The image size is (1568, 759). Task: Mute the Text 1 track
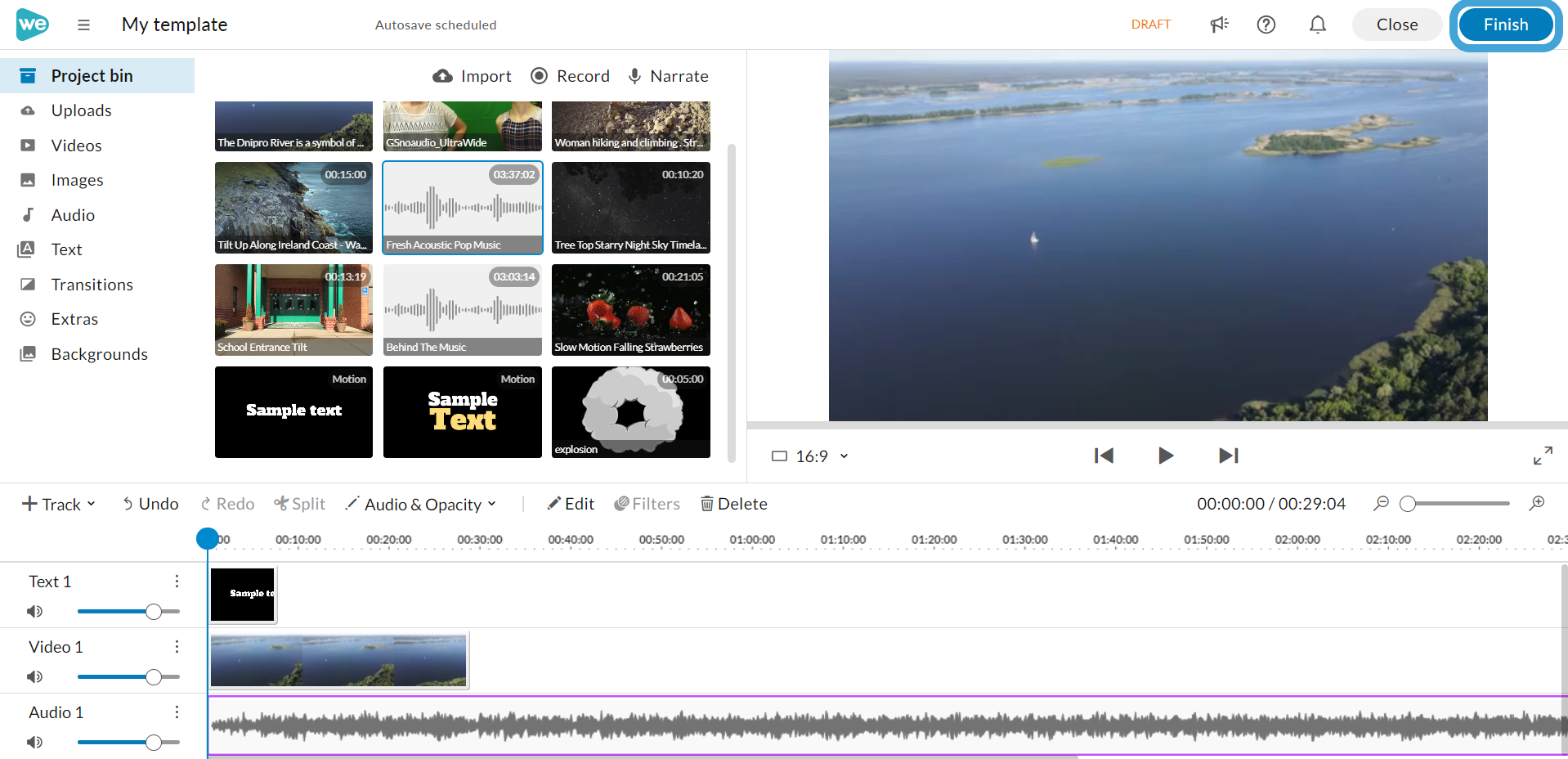click(34, 611)
